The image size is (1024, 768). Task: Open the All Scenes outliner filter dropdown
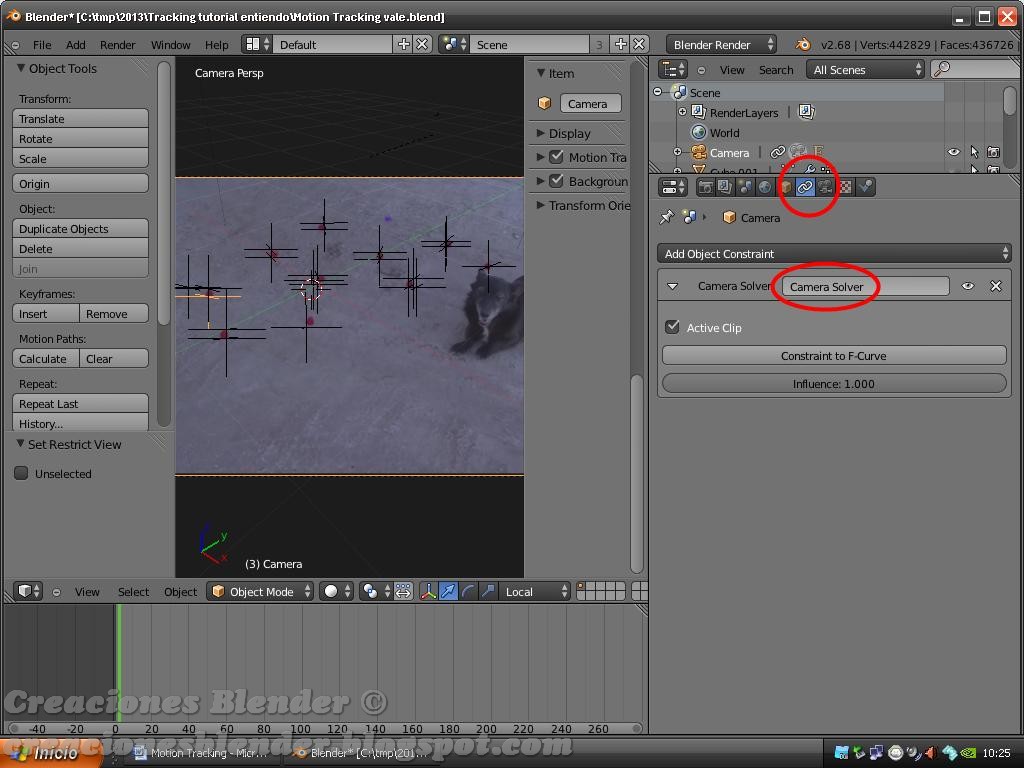point(865,69)
